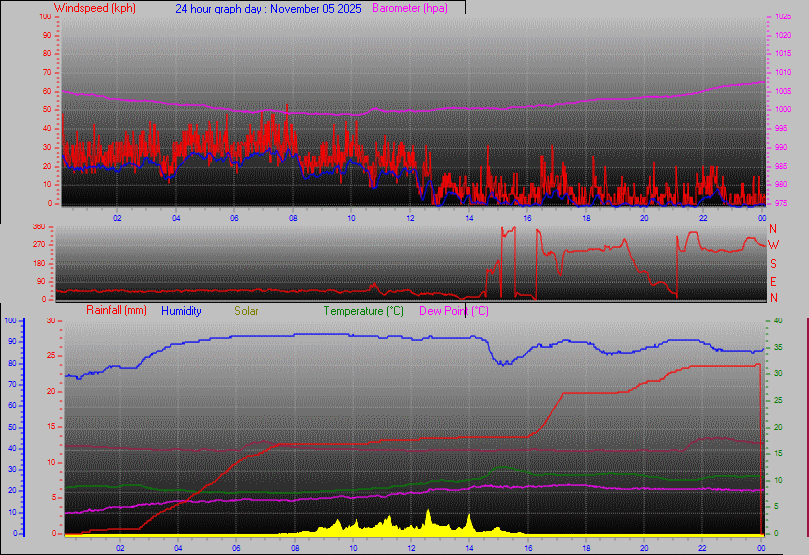This screenshot has height=555, width=809.
Task: Click hour label "10" under the rainfall chart
Action: click(x=353, y=548)
